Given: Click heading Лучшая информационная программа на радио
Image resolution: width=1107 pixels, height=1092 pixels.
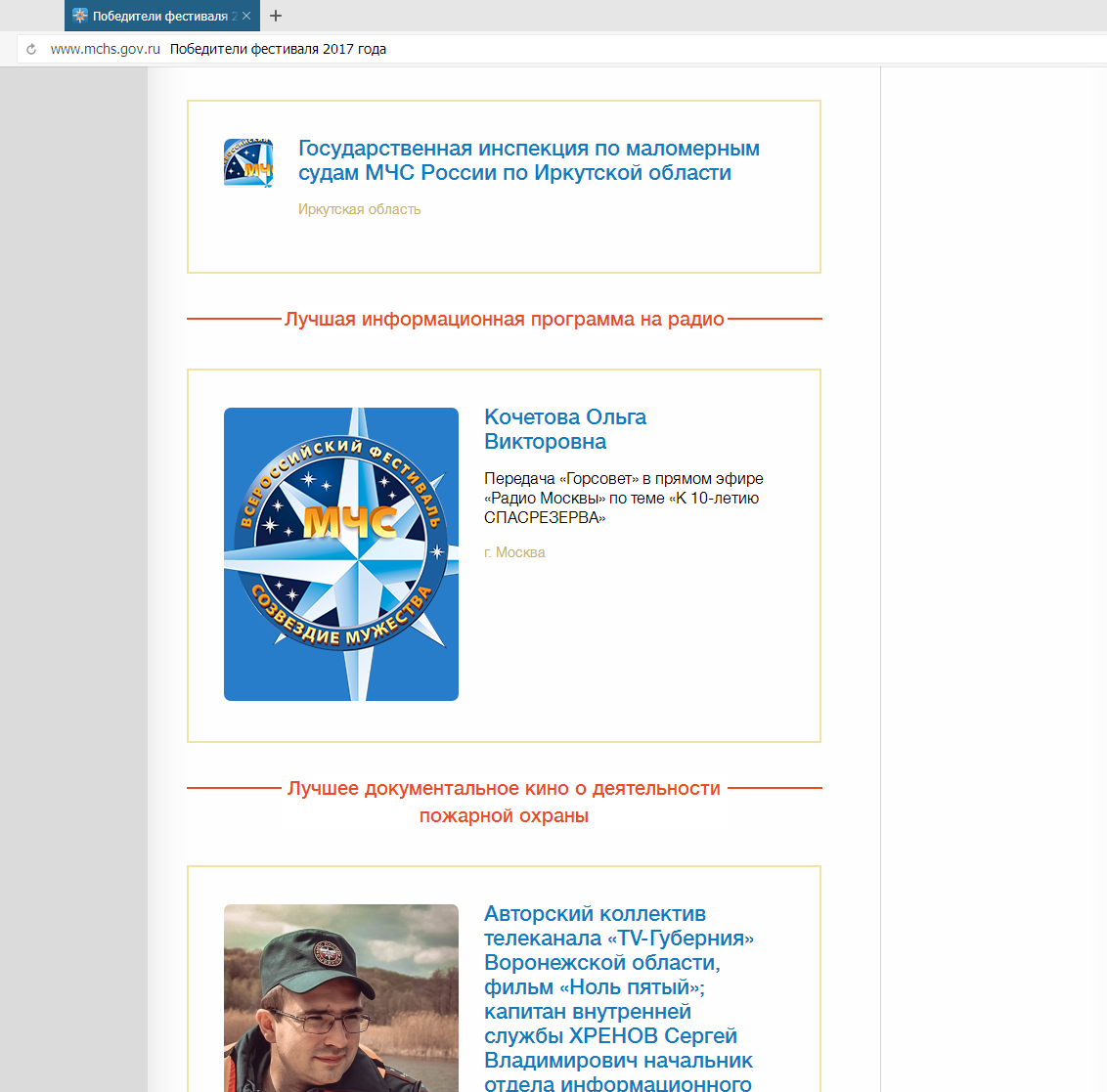Looking at the screenshot, I should coord(504,320).
